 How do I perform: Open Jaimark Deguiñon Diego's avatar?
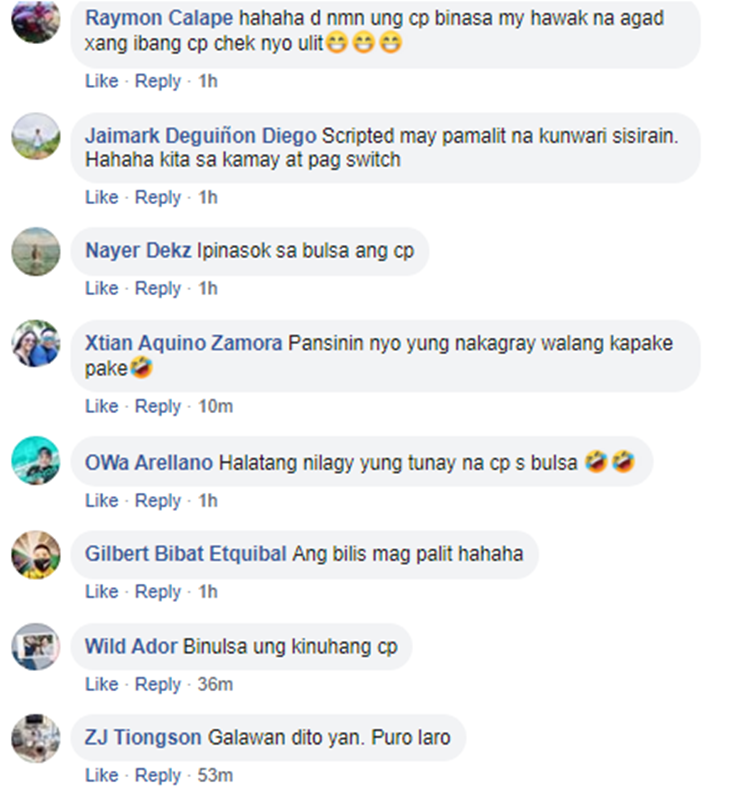click(x=36, y=136)
